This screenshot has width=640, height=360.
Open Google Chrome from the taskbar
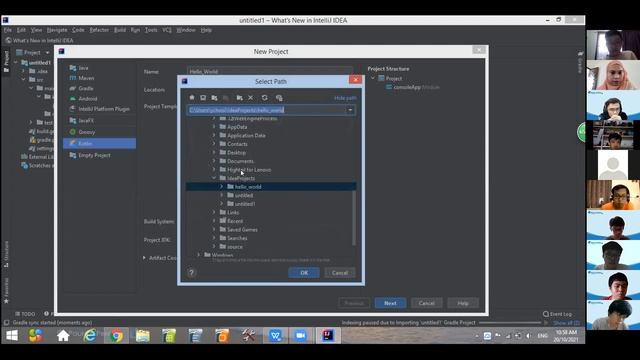coord(116,336)
